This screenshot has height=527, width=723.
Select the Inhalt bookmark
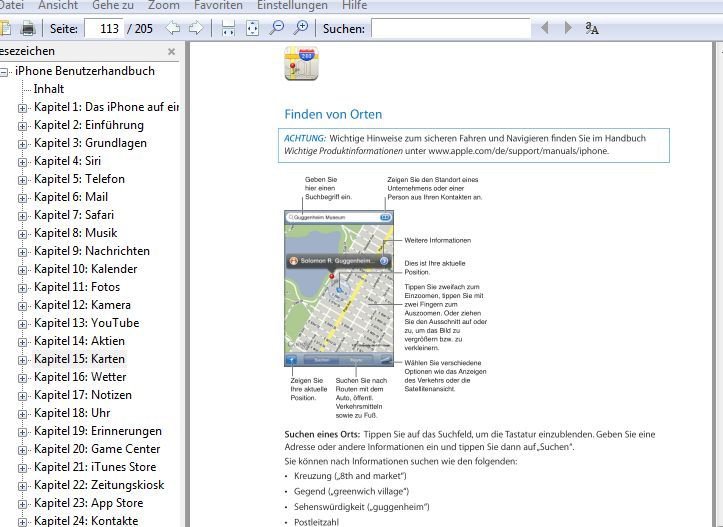[49, 89]
